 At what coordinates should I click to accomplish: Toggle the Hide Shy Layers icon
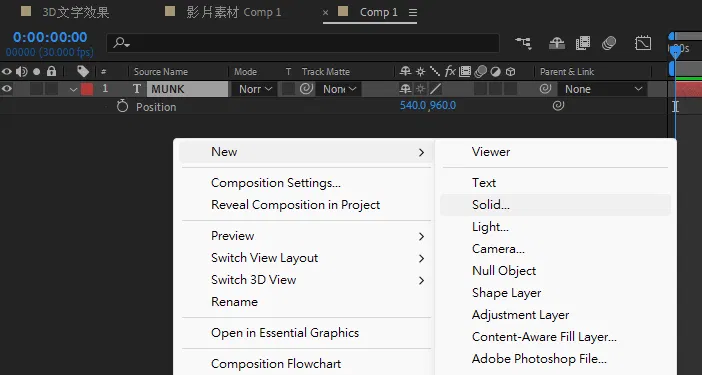pyautogui.click(x=556, y=43)
